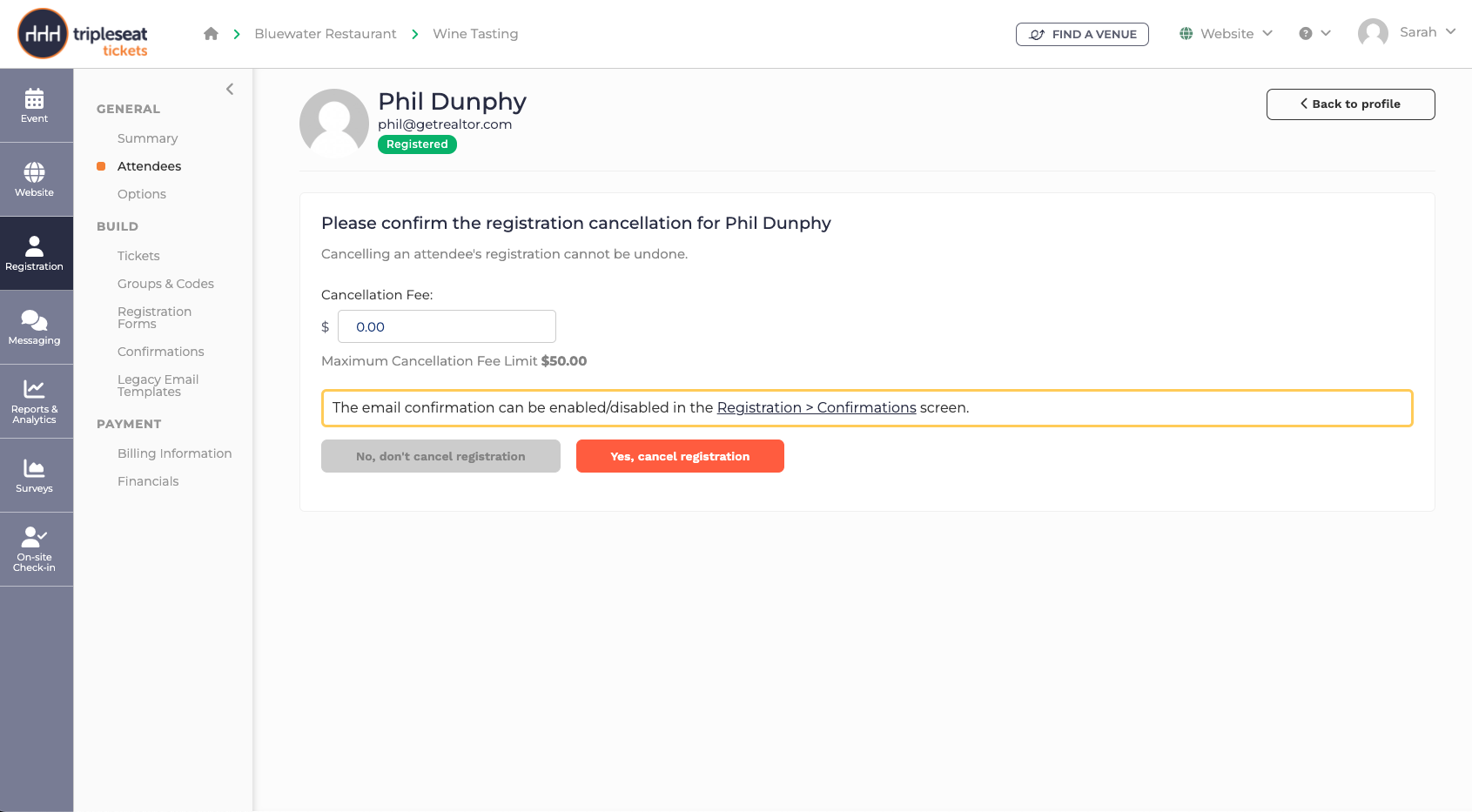Switch to the Summary section
The image size is (1472, 812).
(x=147, y=138)
